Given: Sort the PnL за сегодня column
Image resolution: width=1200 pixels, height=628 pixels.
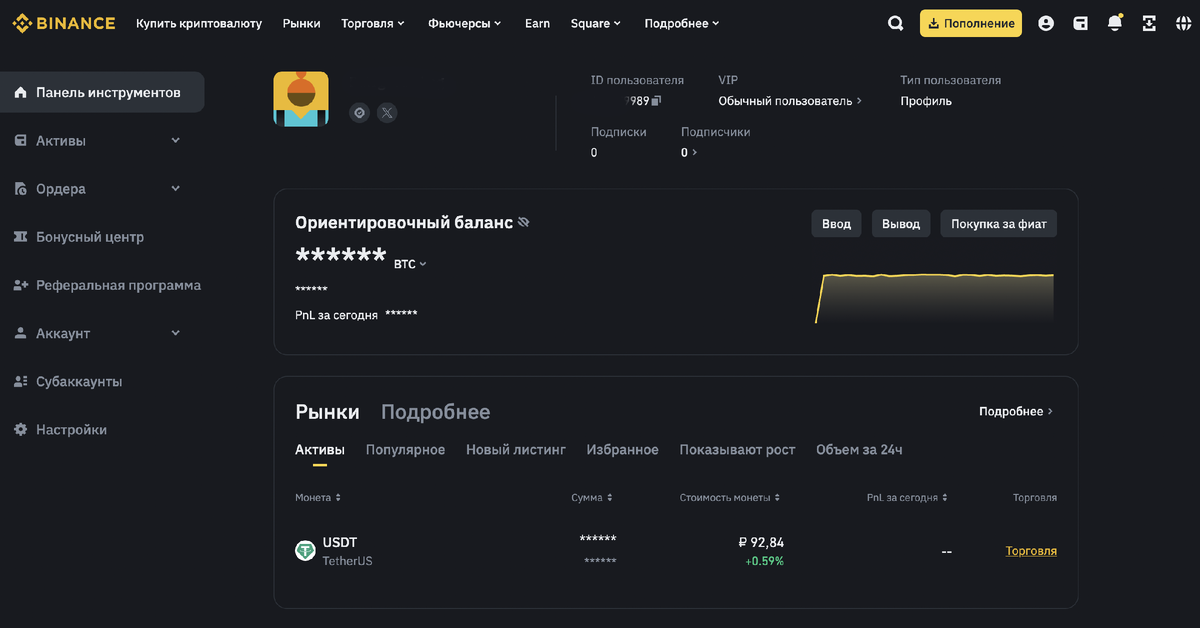Looking at the screenshot, I should click(x=907, y=497).
